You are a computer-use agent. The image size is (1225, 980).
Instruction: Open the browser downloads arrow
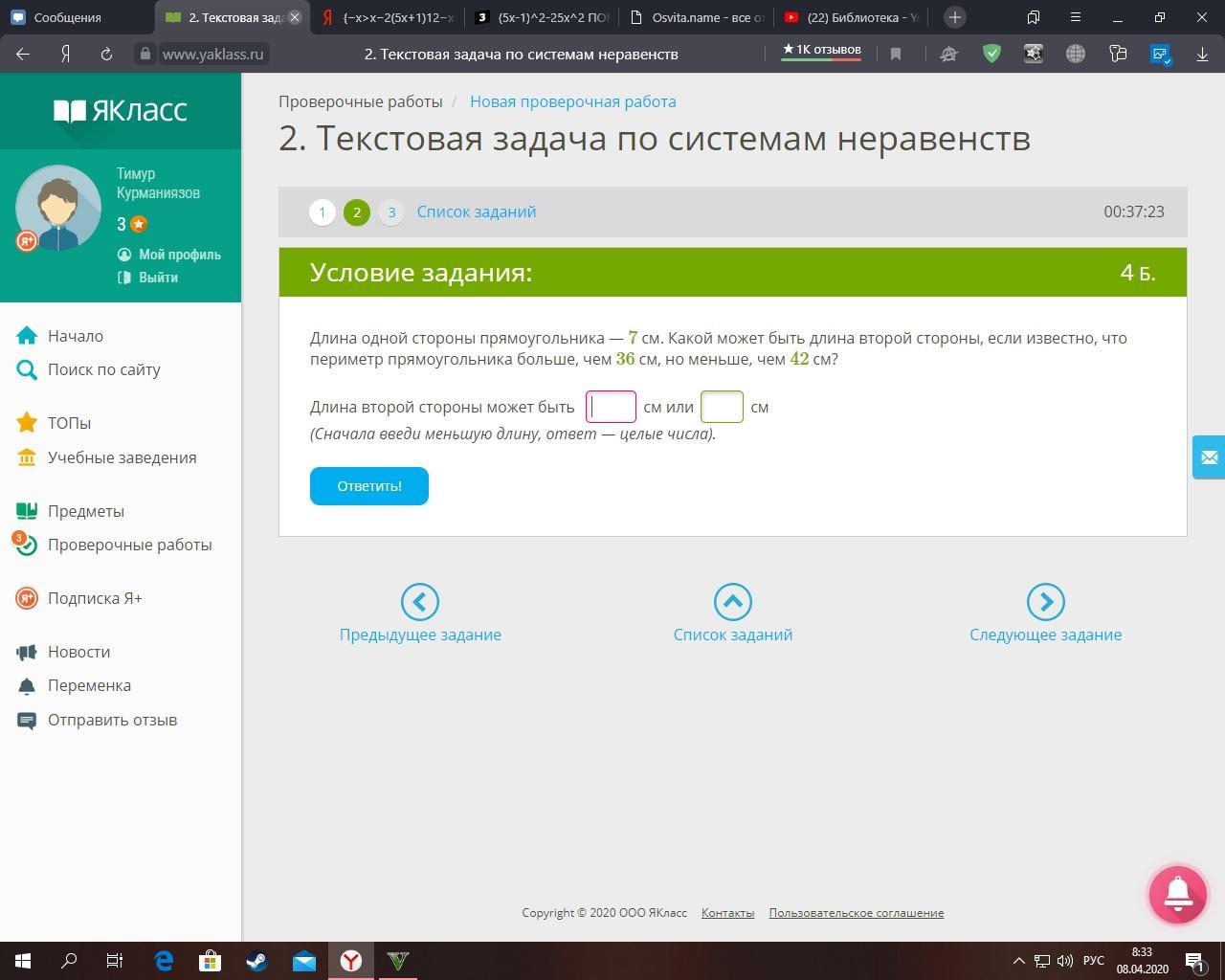click(1202, 55)
